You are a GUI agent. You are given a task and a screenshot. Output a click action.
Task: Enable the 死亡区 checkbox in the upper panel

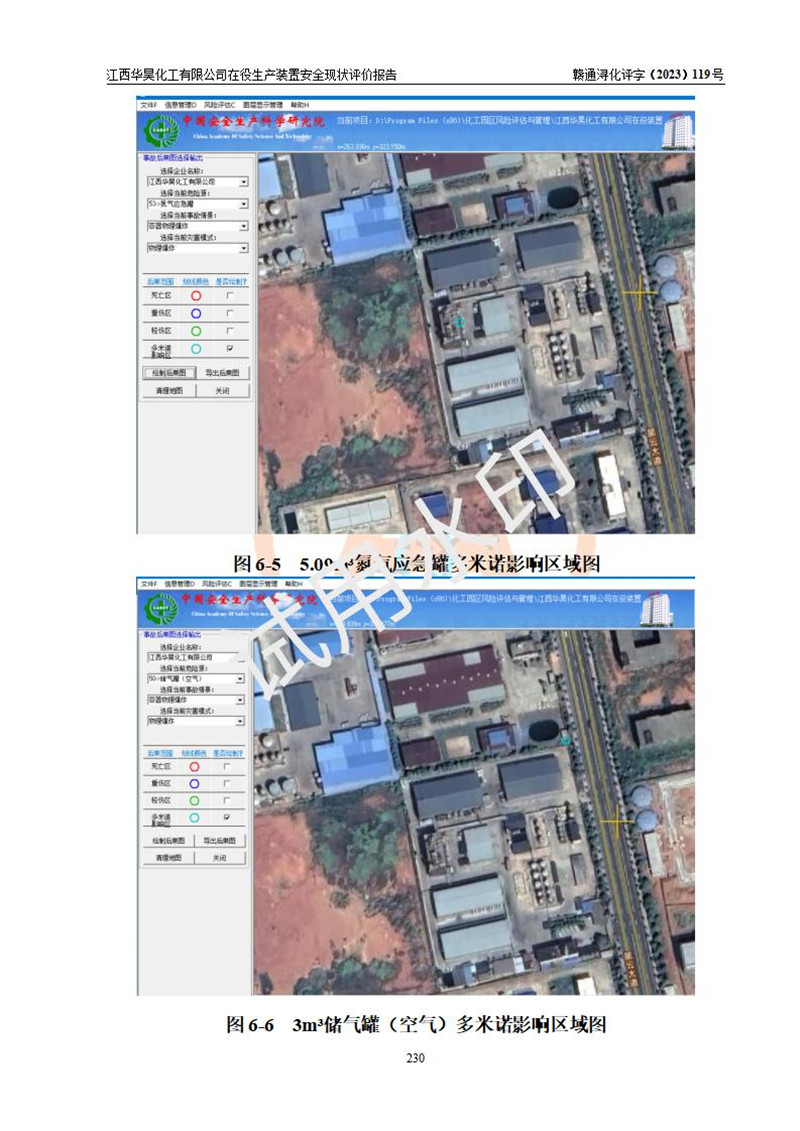pyautogui.click(x=231, y=296)
